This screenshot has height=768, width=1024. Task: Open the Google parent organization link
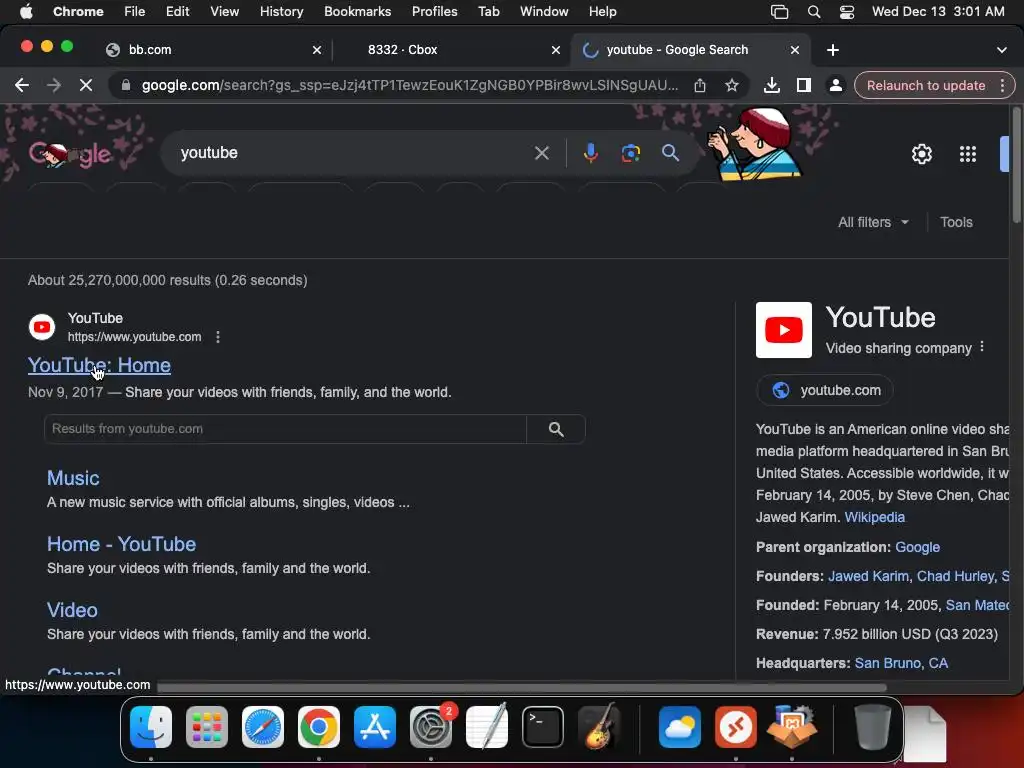tap(917, 547)
